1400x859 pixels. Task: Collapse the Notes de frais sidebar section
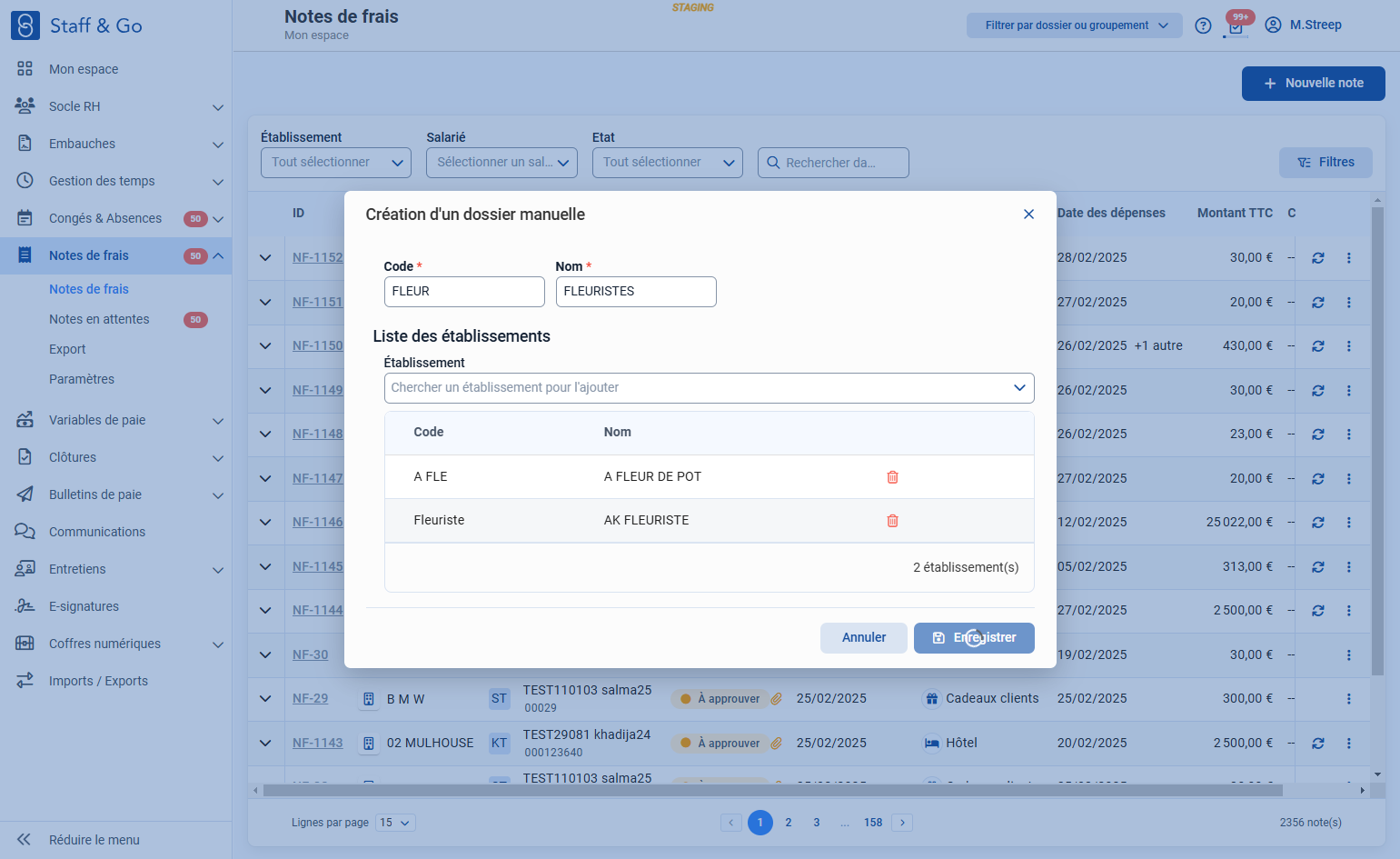tap(218, 256)
